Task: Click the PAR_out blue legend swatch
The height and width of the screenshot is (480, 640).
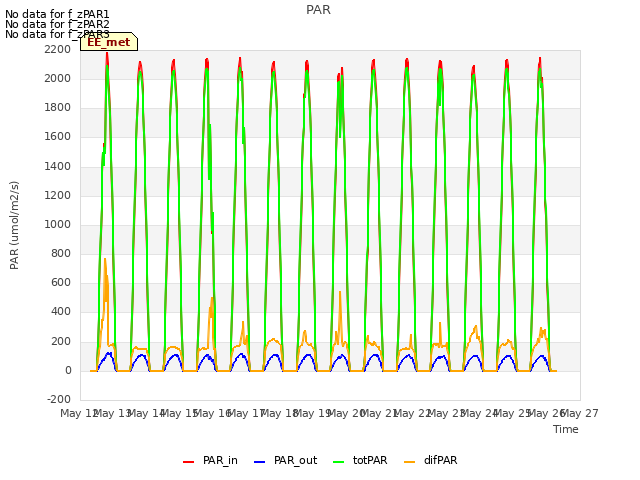Action: 259,462
